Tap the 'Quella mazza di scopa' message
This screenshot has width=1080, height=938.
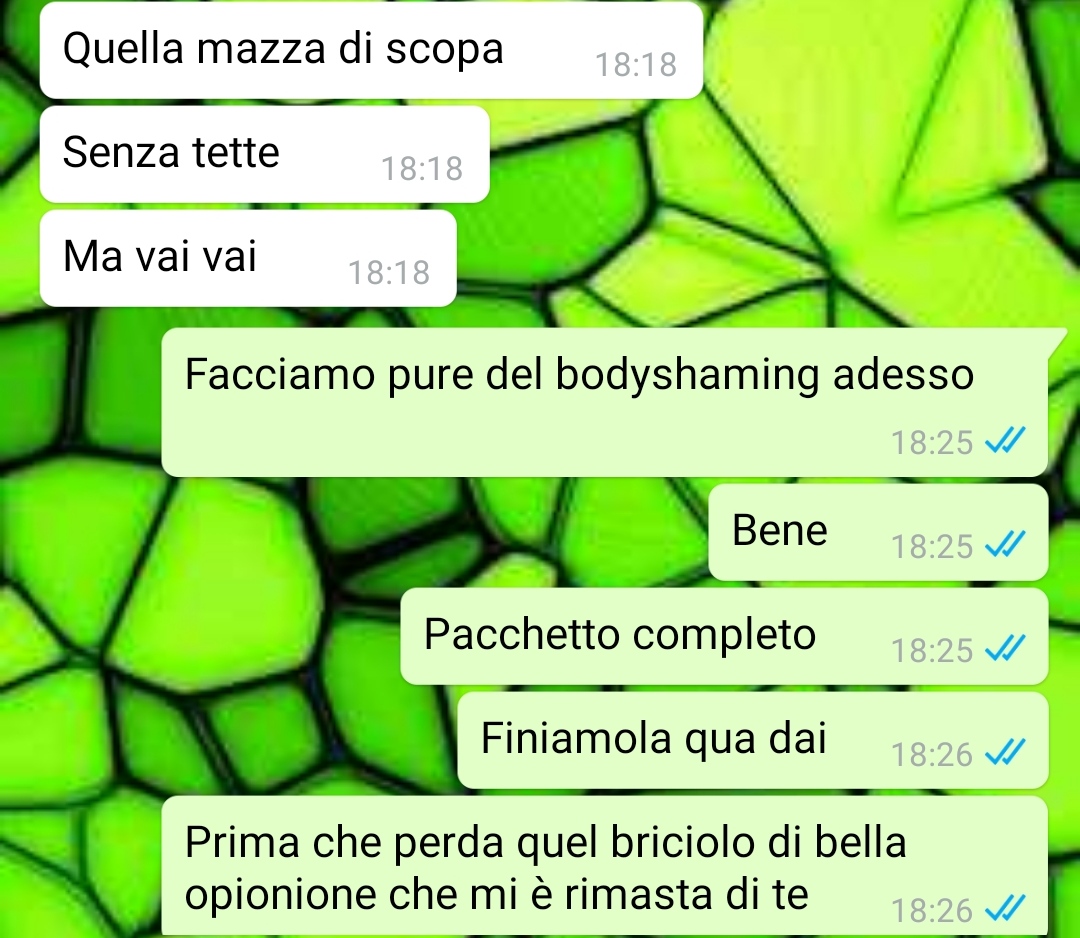(x=371, y=50)
